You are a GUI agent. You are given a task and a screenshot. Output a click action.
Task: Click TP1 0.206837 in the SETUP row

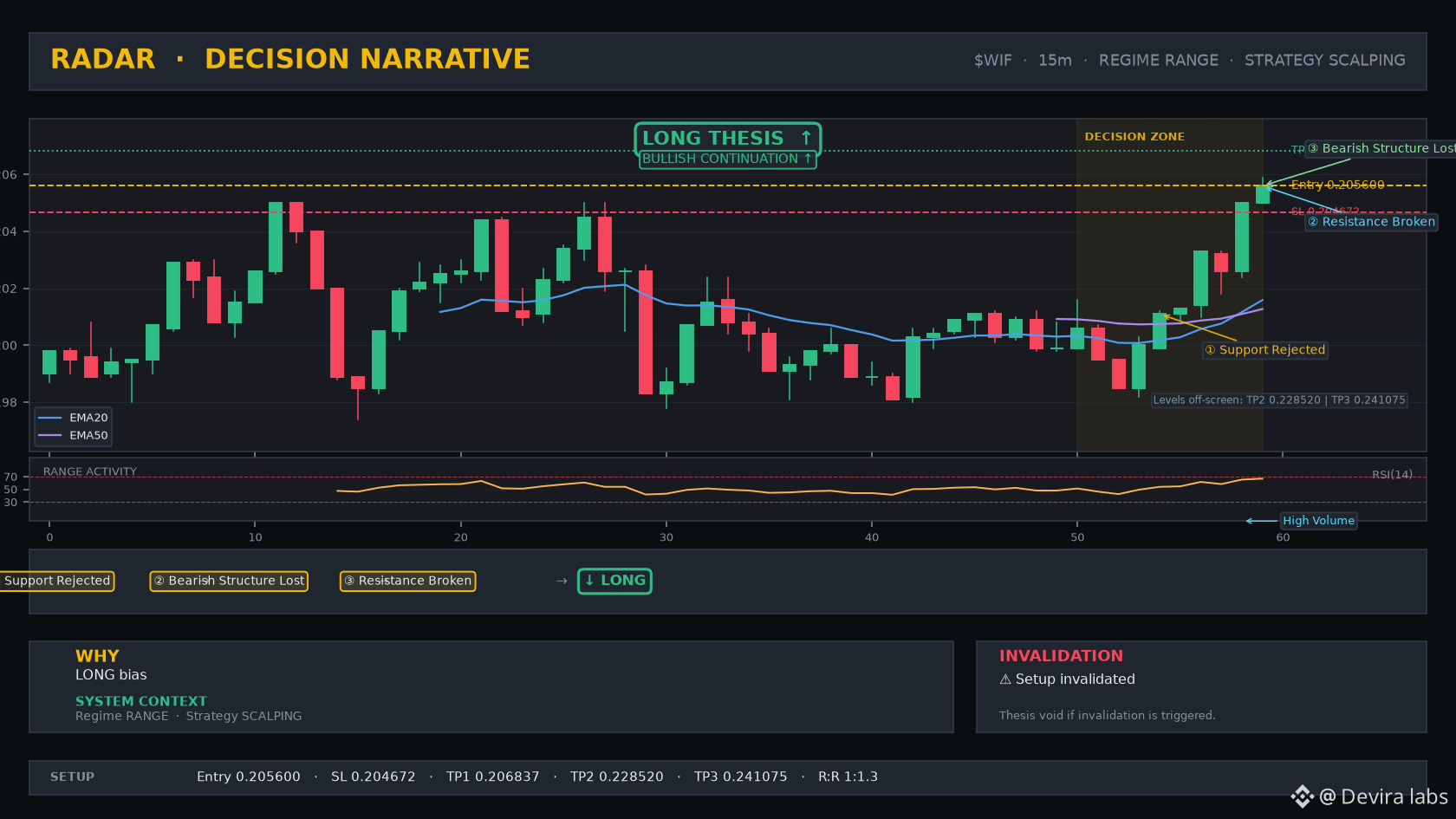point(493,777)
